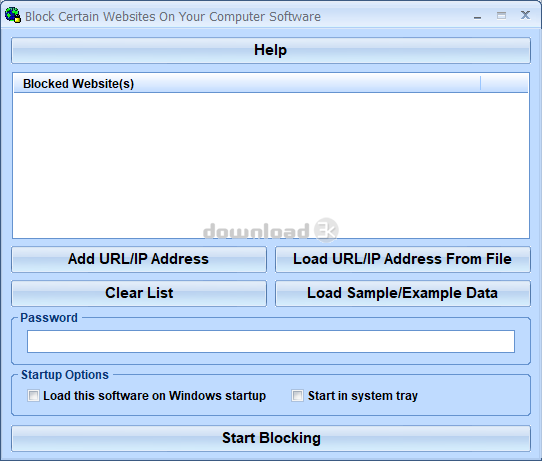Image resolution: width=542 pixels, height=461 pixels.
Task: Click inside the empty blocked websites list
Action: [x=271, y=165]
